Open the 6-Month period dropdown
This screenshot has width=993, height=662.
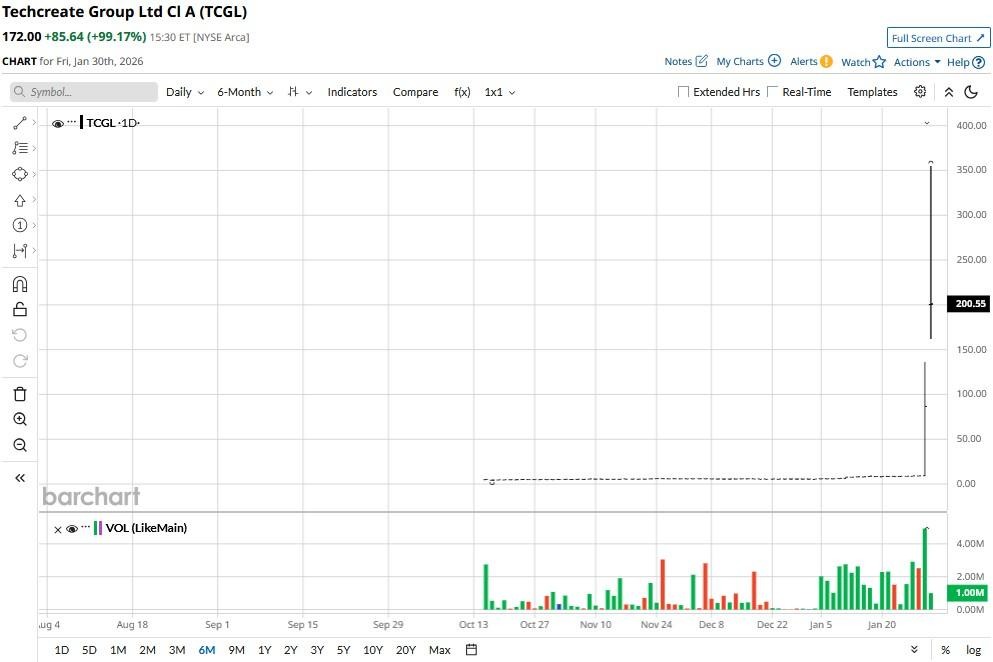tap(245, 92)
